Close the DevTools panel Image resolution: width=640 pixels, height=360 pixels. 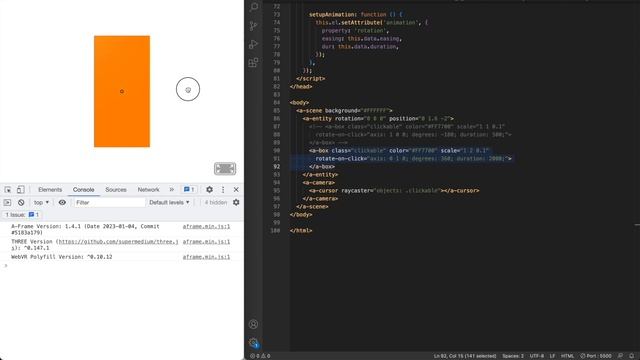[x=236, y=189]
